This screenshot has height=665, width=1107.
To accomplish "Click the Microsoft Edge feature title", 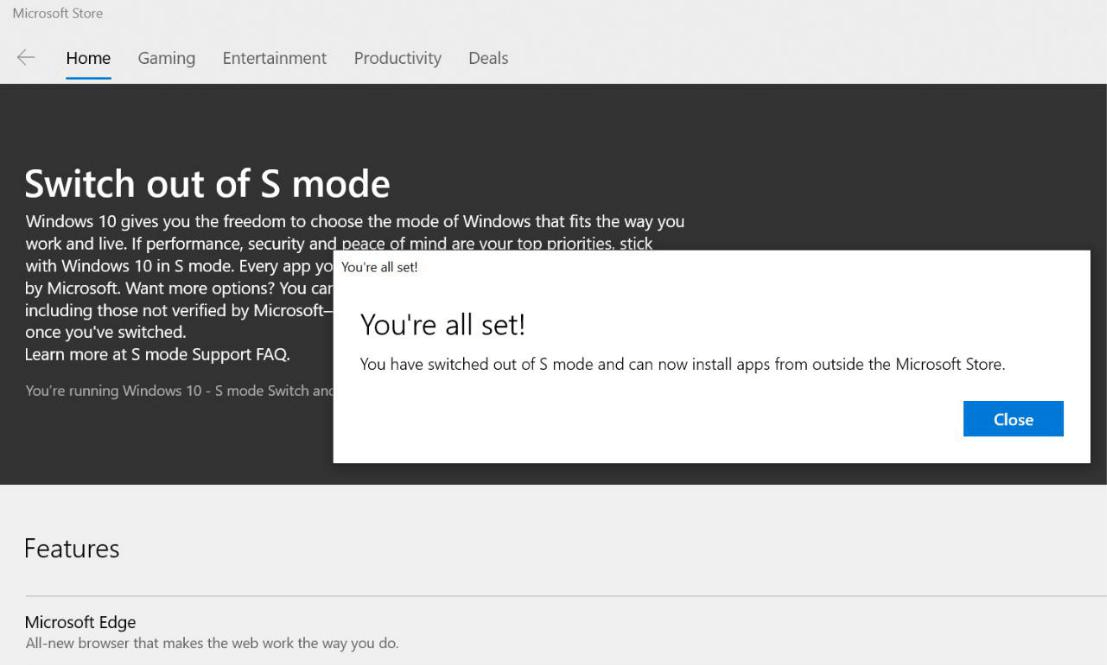I will [80, 622].
